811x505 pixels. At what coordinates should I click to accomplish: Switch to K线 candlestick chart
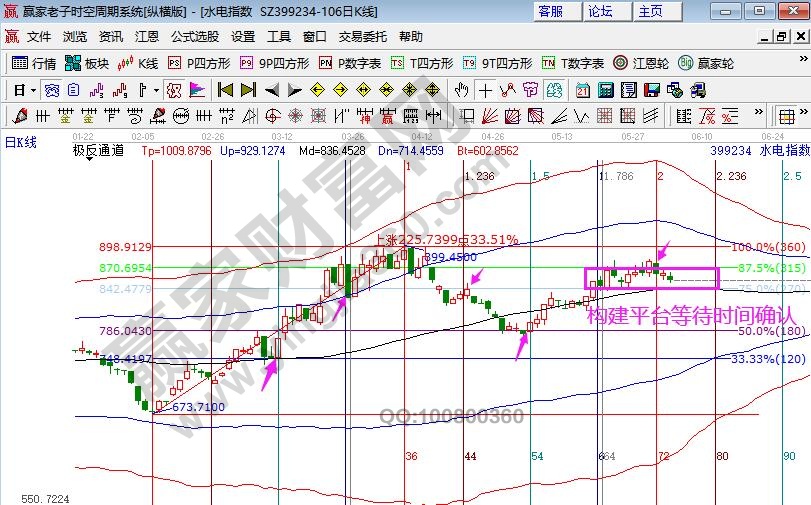click(x=138, y=63)
